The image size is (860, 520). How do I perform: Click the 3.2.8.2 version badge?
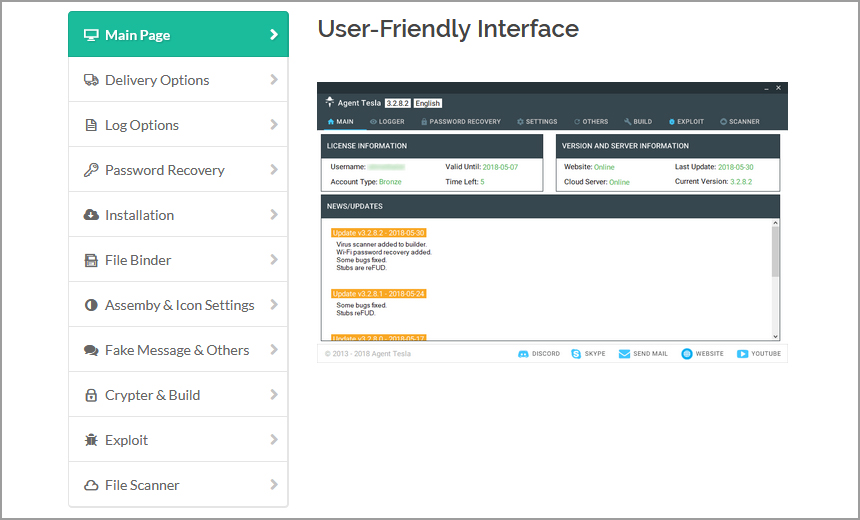point(398,103)
